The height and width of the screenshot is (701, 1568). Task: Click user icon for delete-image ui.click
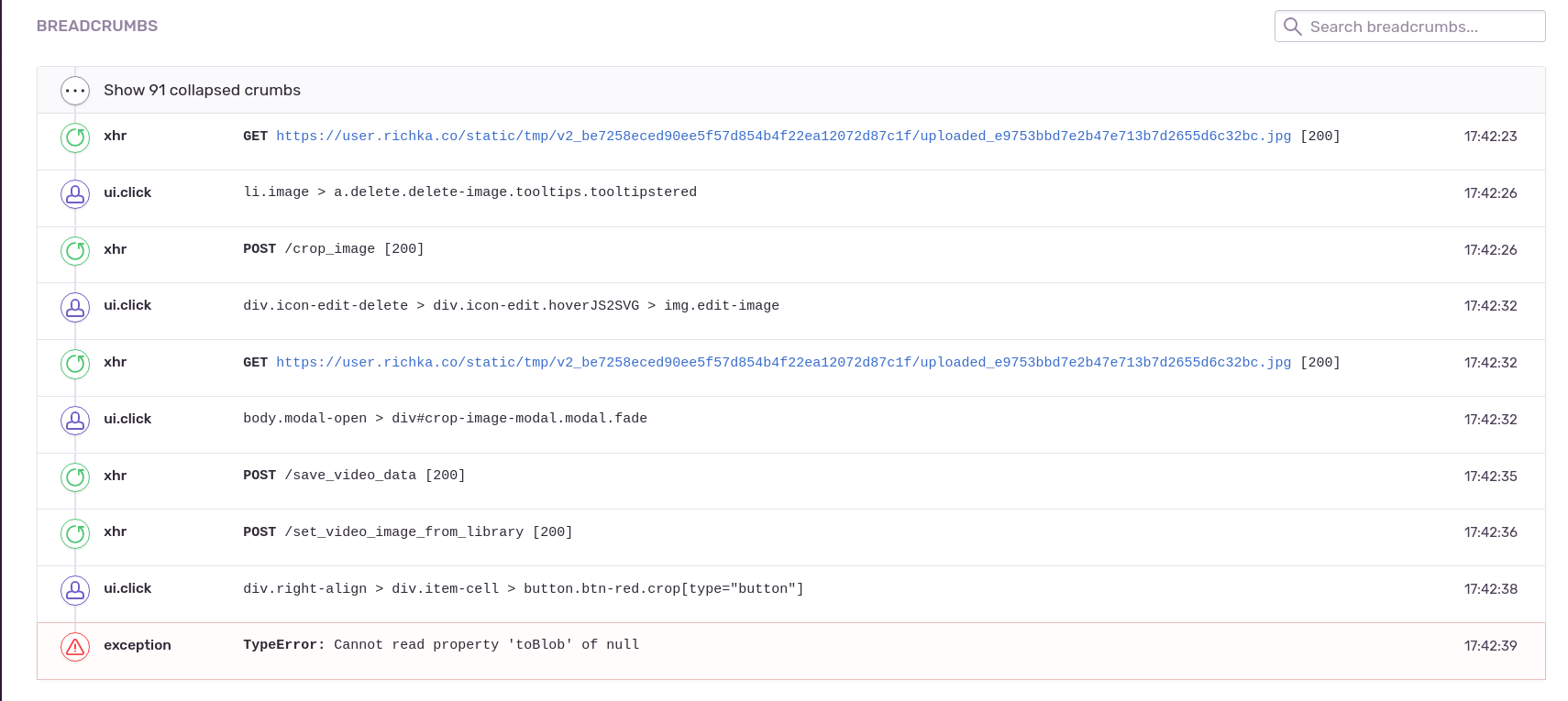(x=75, y=194)
